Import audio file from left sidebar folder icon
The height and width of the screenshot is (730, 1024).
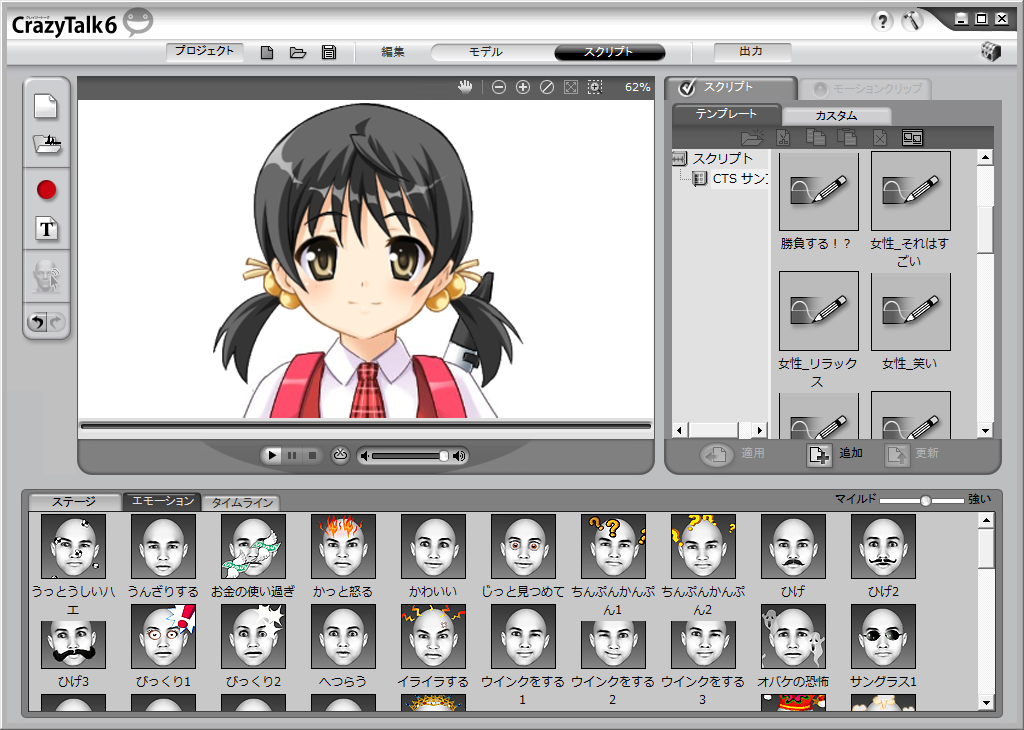point(47,144)
